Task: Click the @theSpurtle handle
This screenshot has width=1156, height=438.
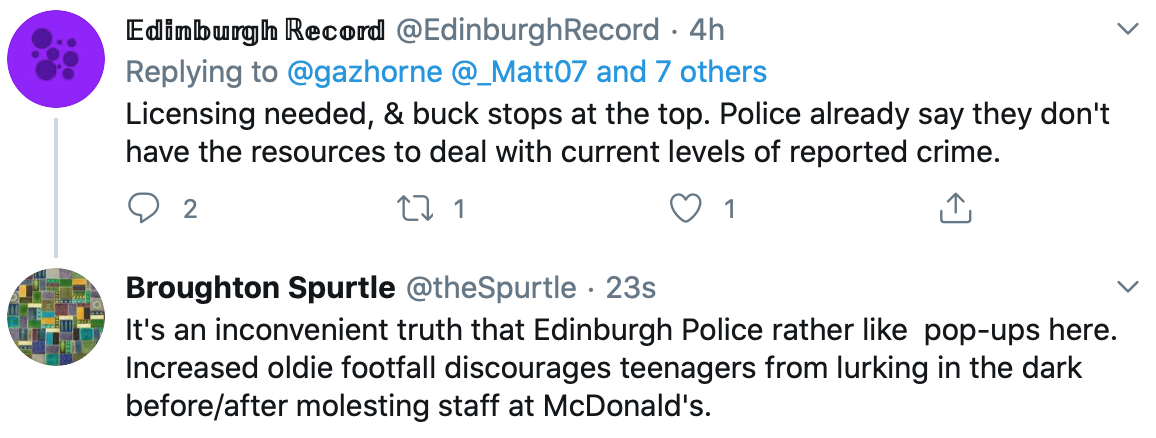Action: (489, 288)
